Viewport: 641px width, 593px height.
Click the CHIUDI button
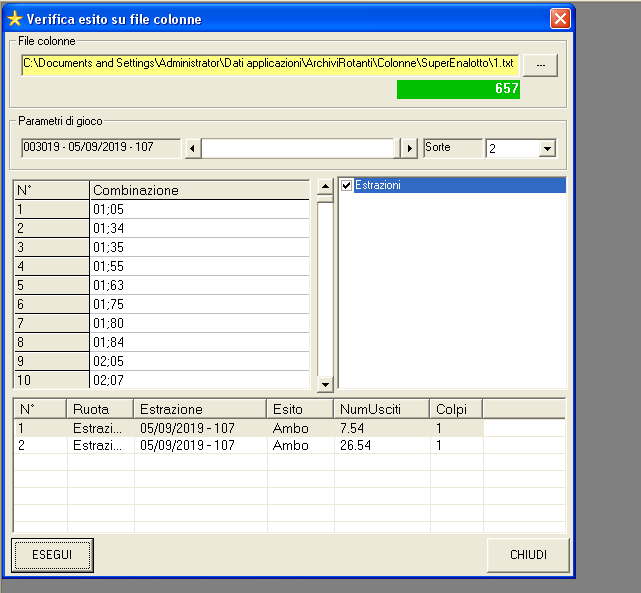[528, 555]
